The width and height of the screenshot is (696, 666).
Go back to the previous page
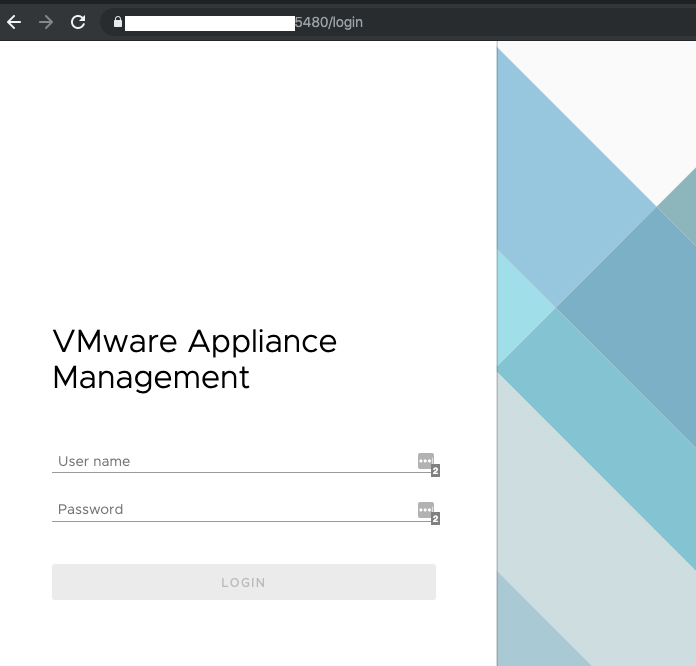(x=14, y=22)
